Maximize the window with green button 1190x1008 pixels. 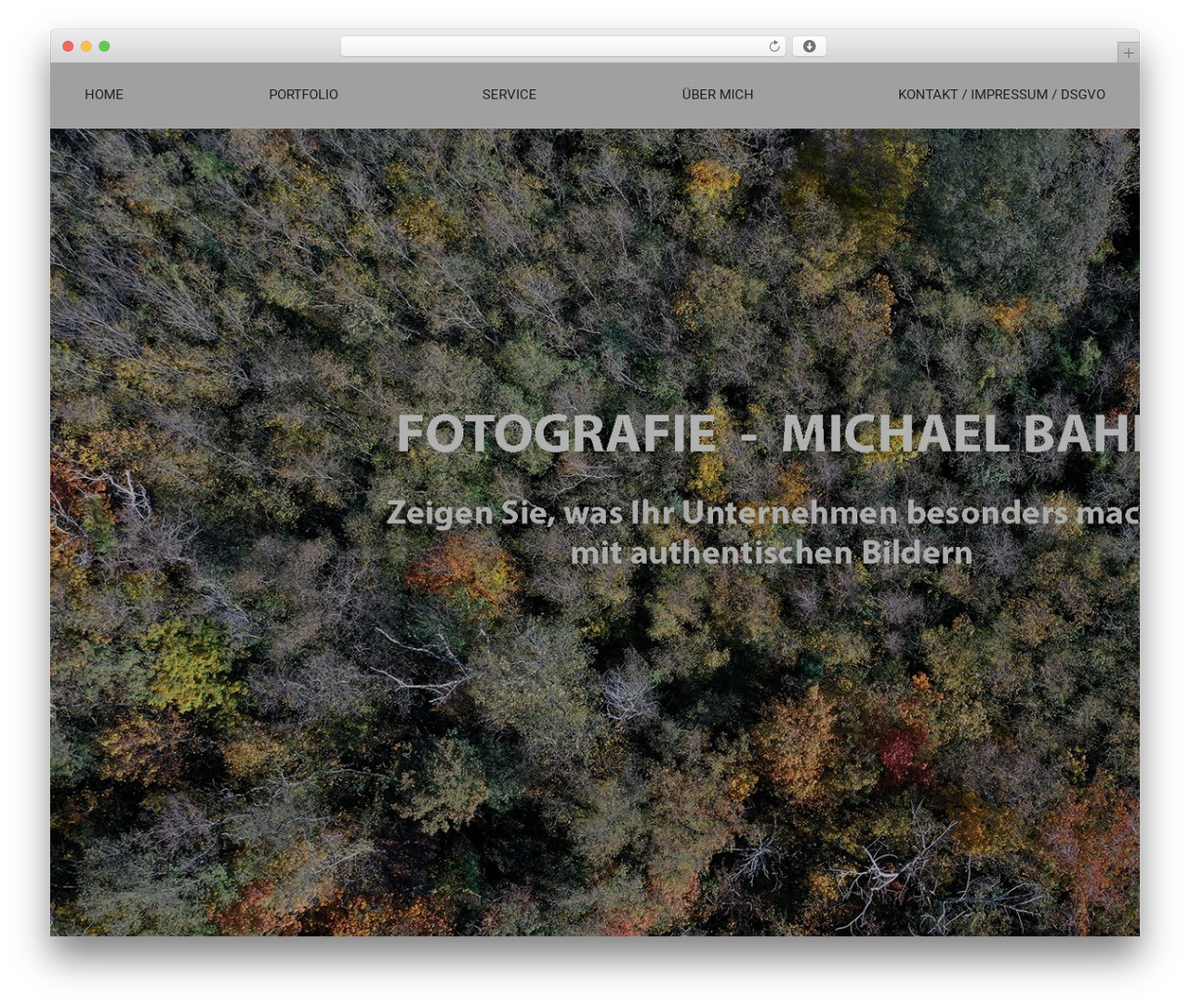coord(104,46)
